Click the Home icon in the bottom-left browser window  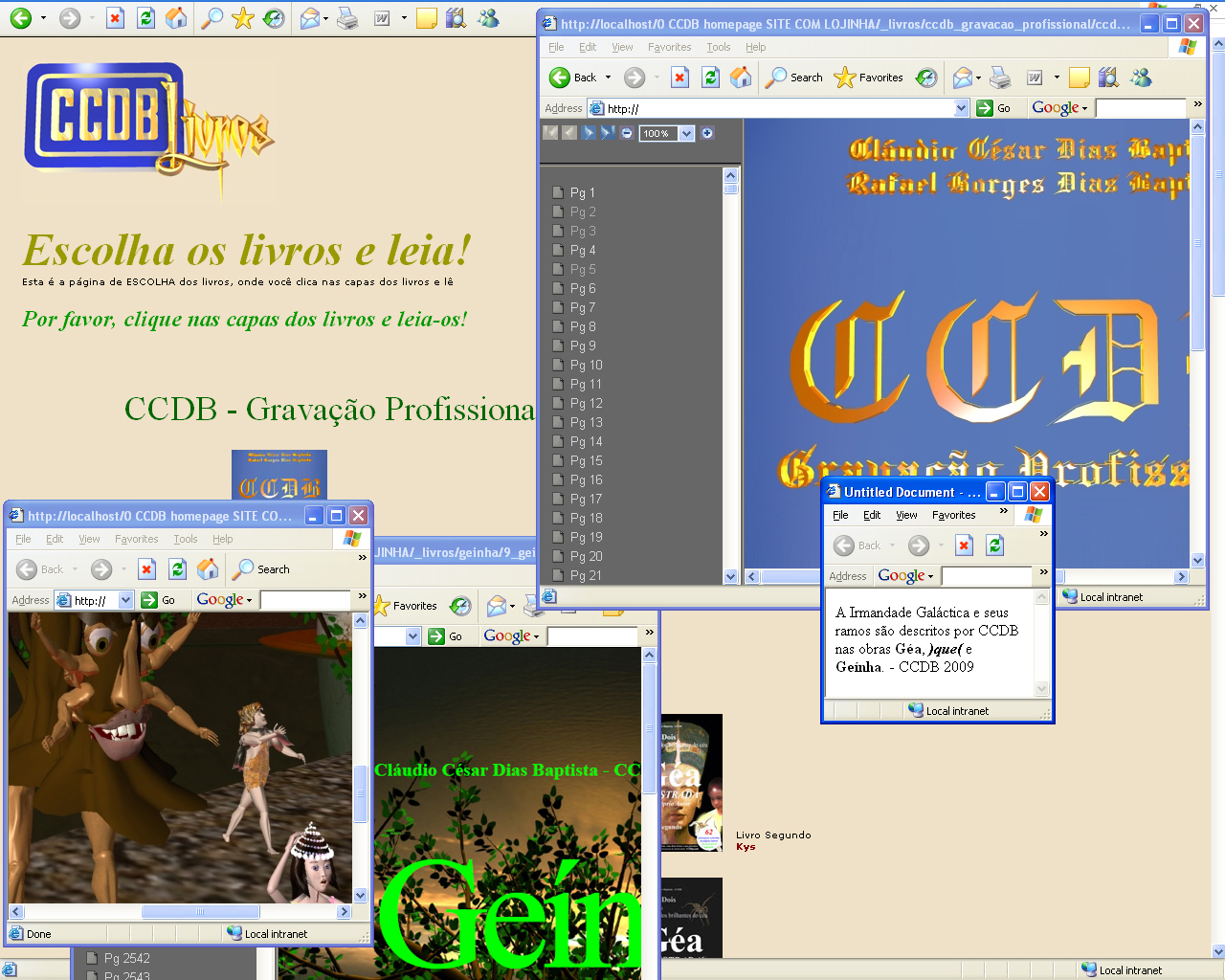coord(208,569)
